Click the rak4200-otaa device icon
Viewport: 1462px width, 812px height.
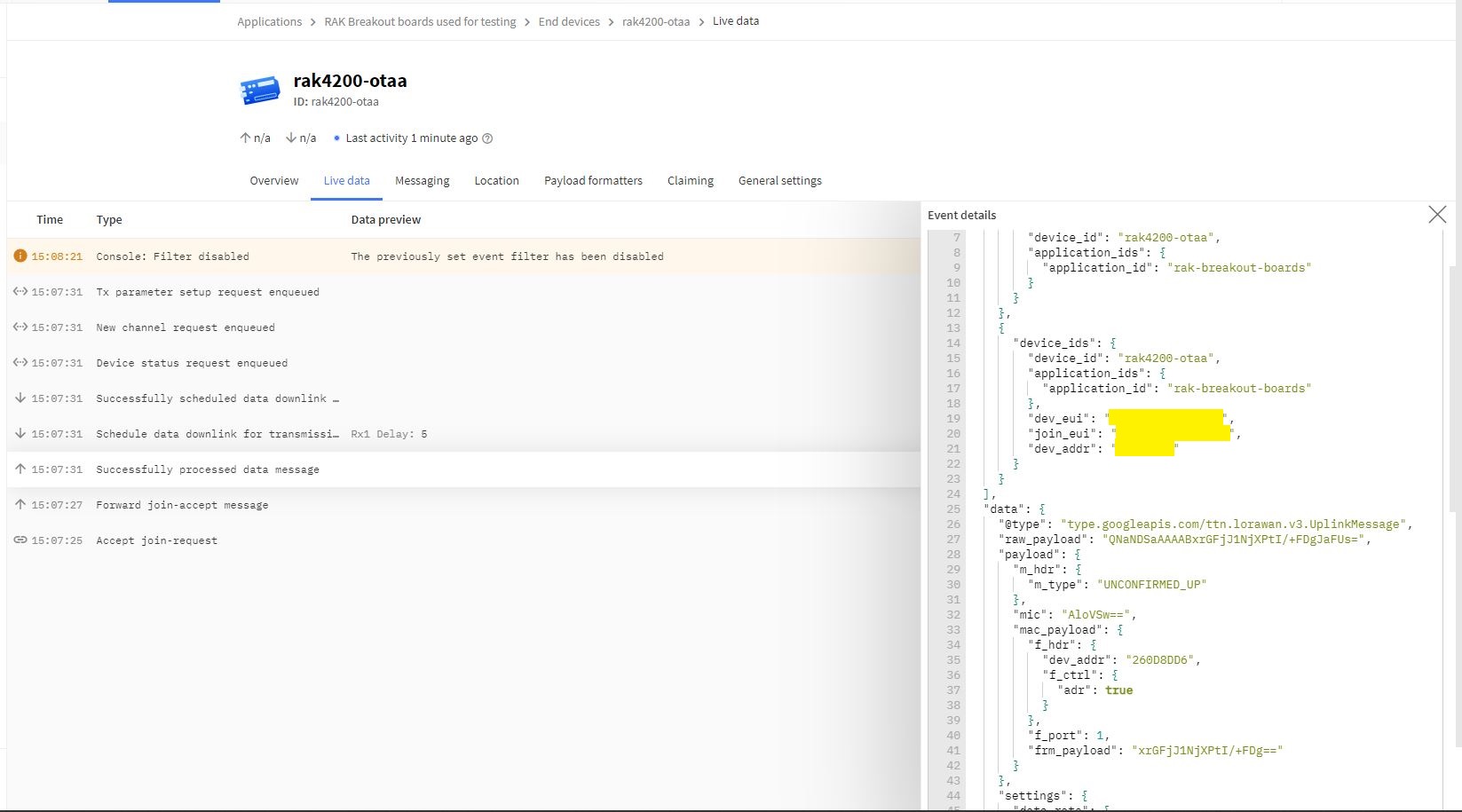click(260, 90)
